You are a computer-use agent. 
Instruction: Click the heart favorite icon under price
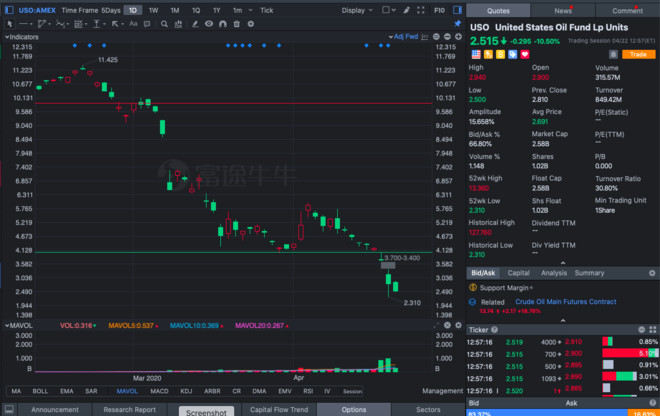[x=524, y=53]
